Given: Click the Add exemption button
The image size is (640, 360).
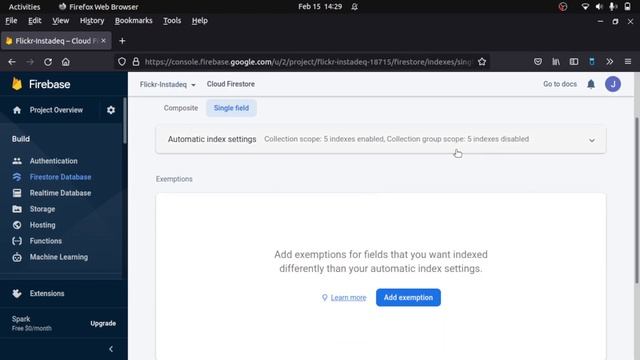Looking at the screenshot, I should click(408, 298).
